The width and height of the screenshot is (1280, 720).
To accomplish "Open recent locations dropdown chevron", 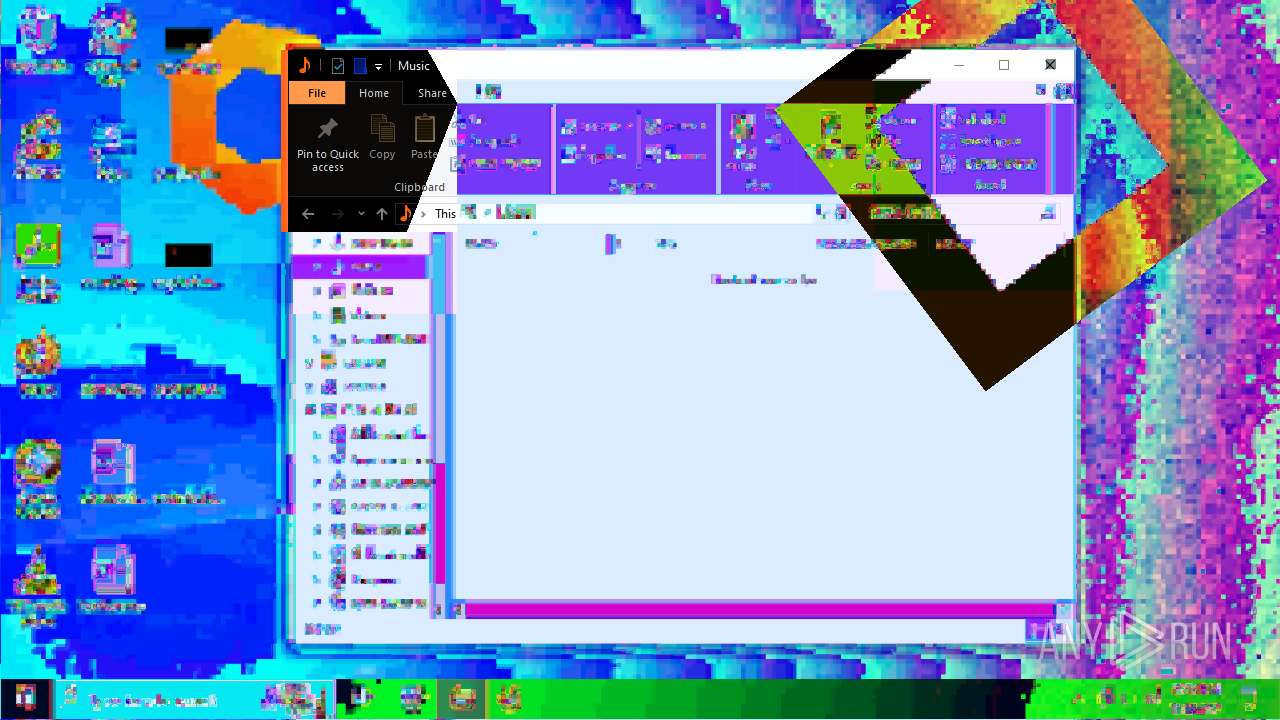I will (361, 214).
